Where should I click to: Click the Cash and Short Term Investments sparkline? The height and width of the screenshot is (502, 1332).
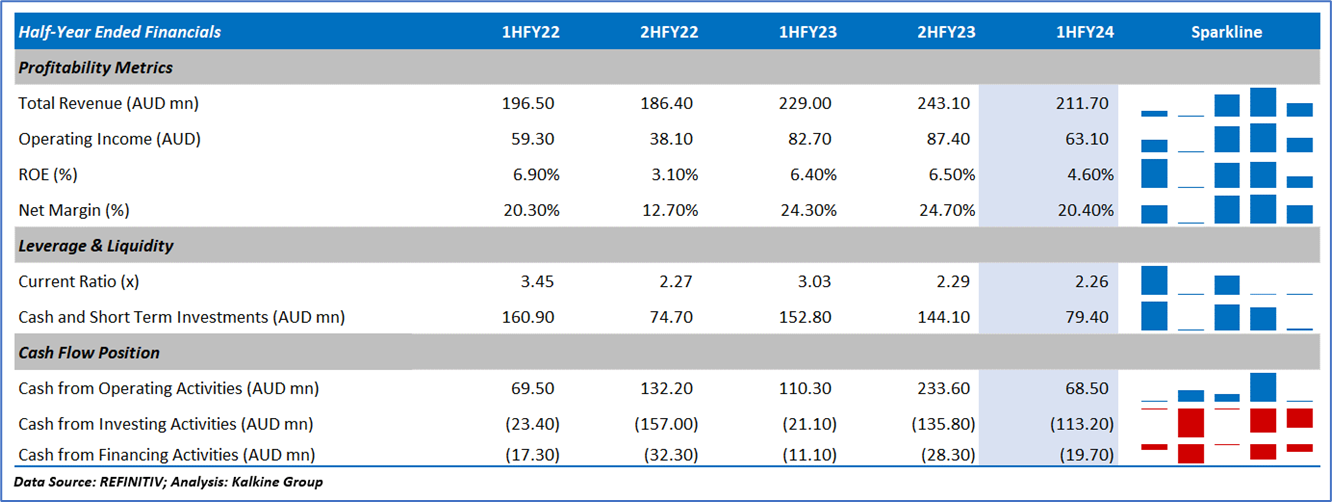click(x=1226, y=316)
